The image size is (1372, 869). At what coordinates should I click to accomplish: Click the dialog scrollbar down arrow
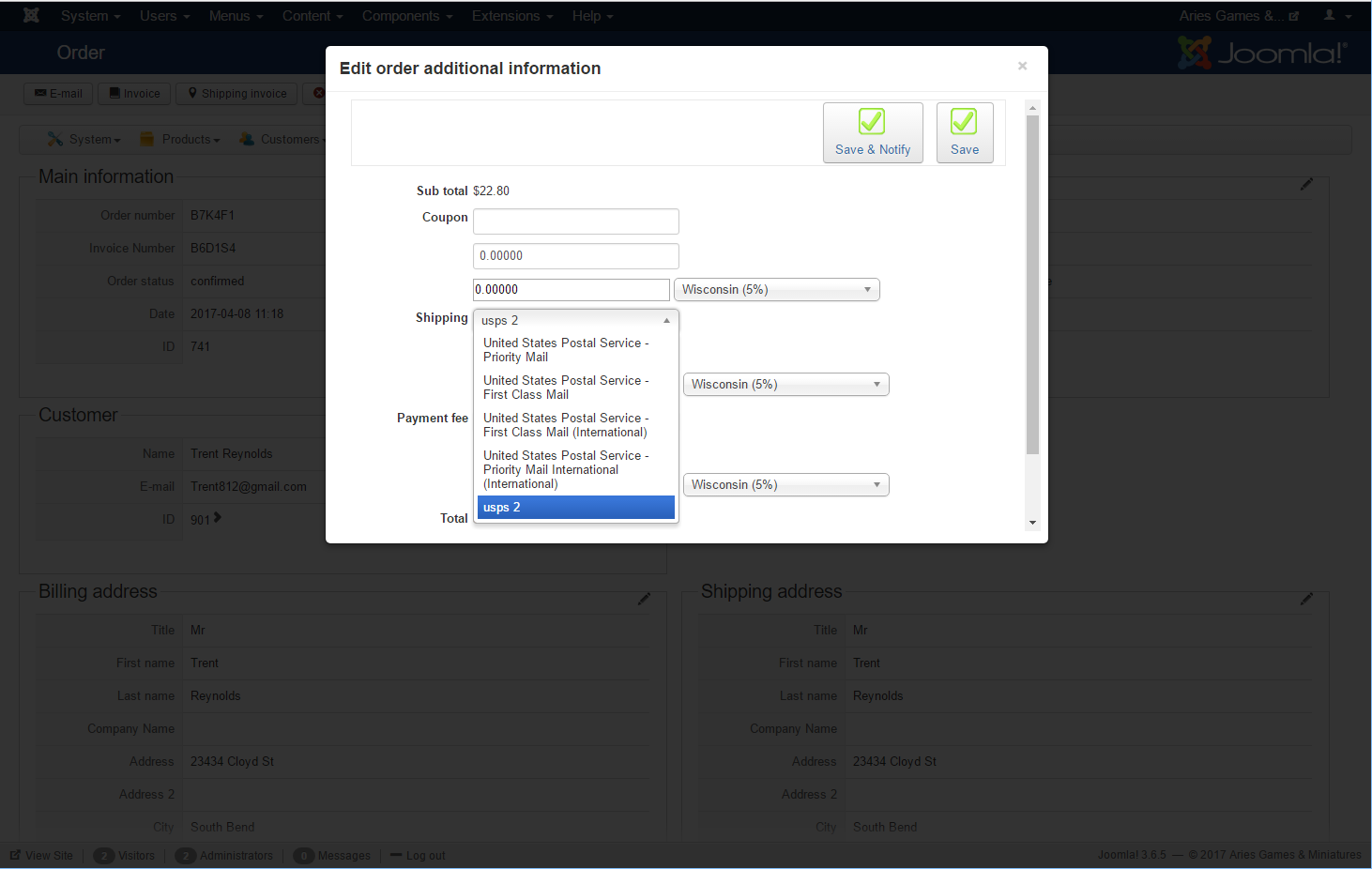click(x=1032, y=523)
